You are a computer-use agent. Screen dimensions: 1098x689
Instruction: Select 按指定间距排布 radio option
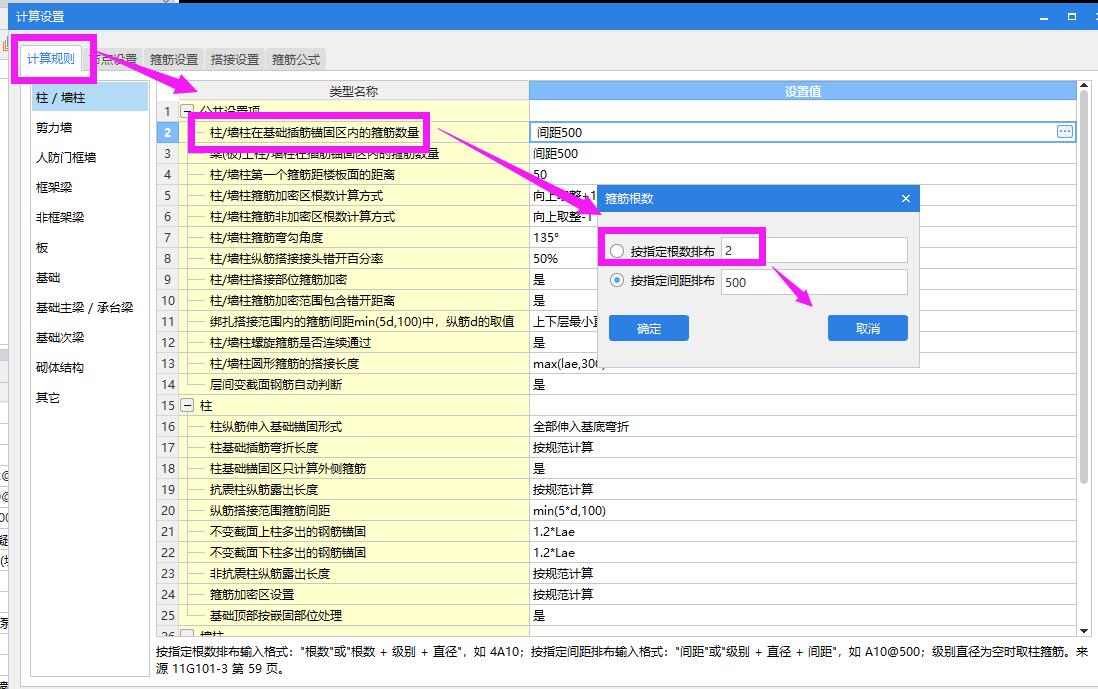tap(617, 280)
